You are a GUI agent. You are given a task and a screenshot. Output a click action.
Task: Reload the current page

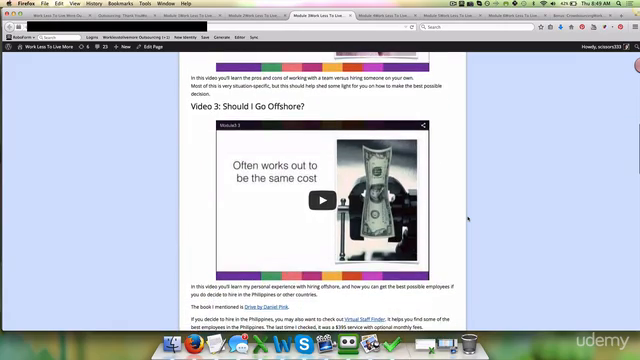pyautogui.click(x=412, y=27)
